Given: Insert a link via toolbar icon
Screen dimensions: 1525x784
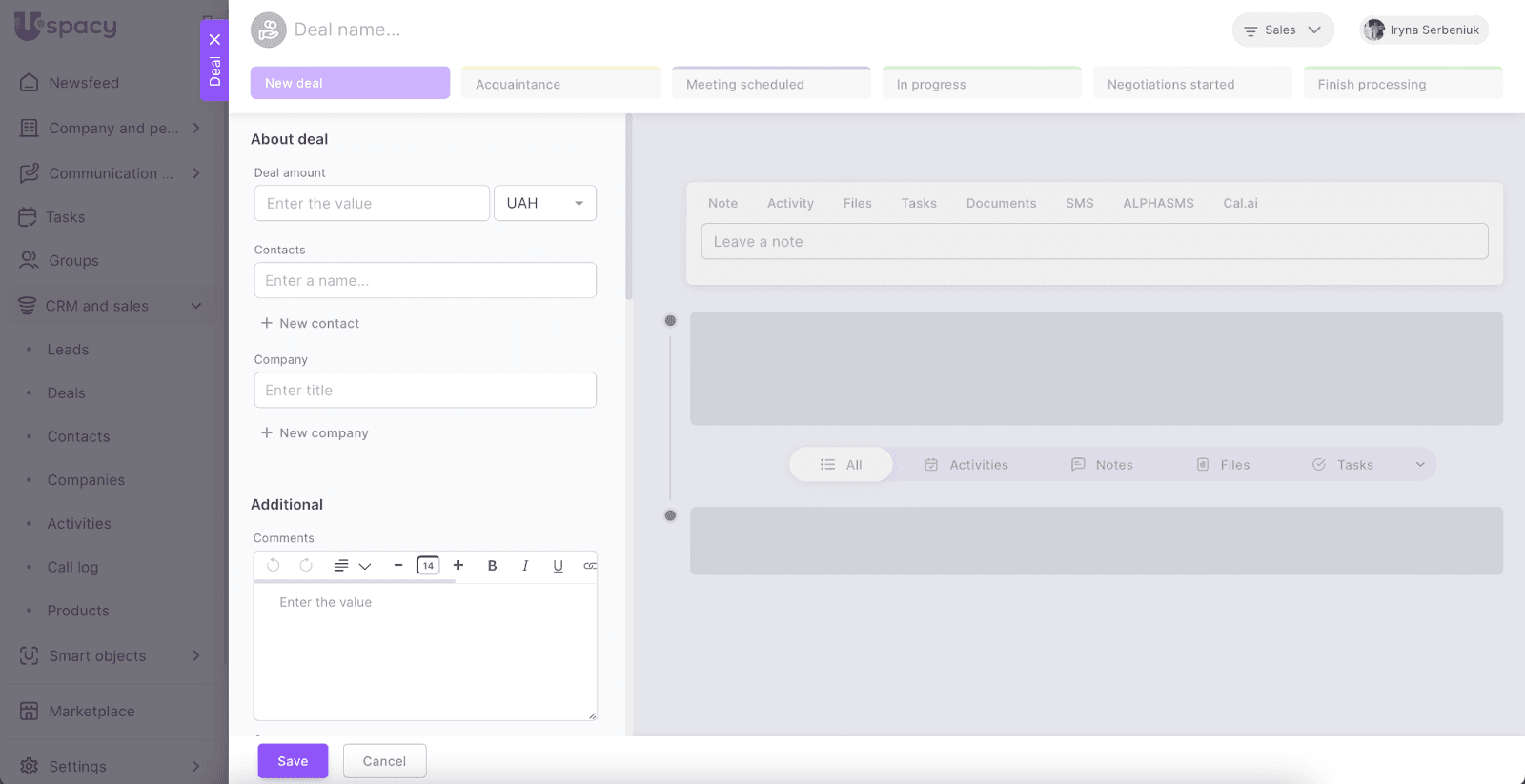Looking at the screenshot, I should pyautogui.click(x=590, y=566).
